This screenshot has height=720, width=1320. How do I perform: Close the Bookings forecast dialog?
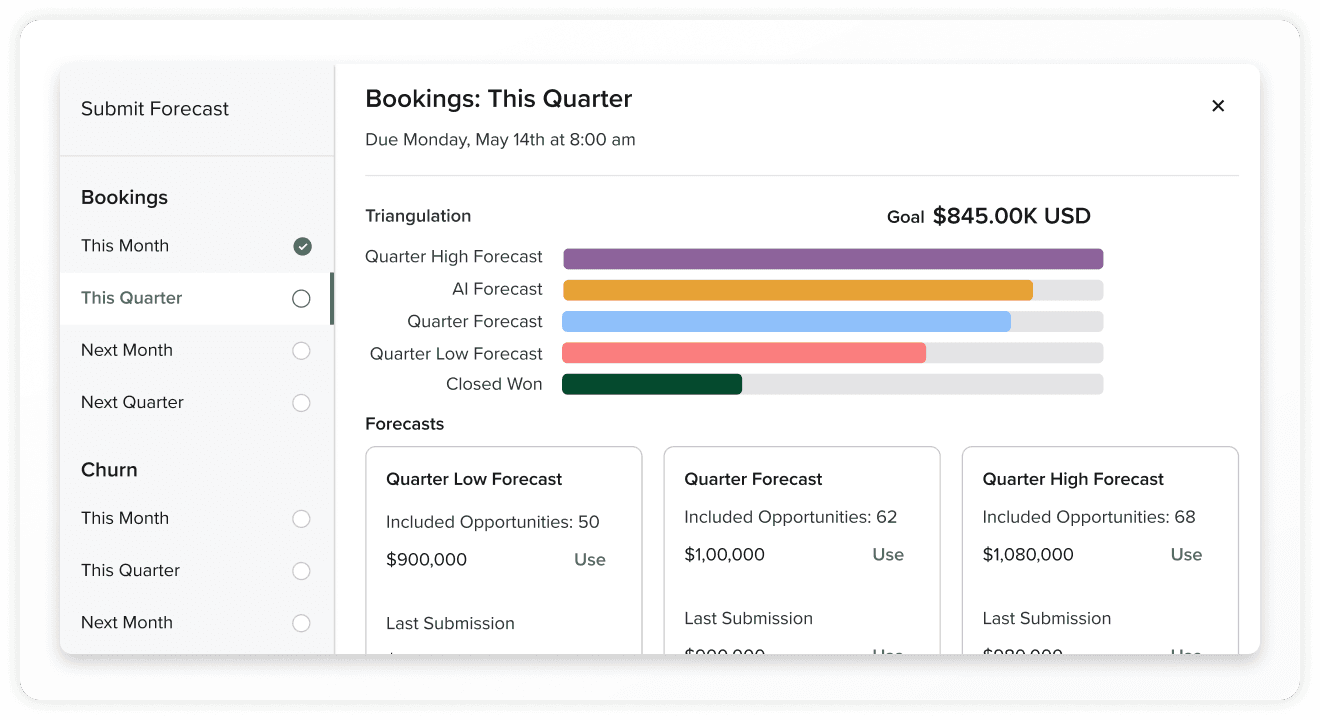(x=1217, y=106)
